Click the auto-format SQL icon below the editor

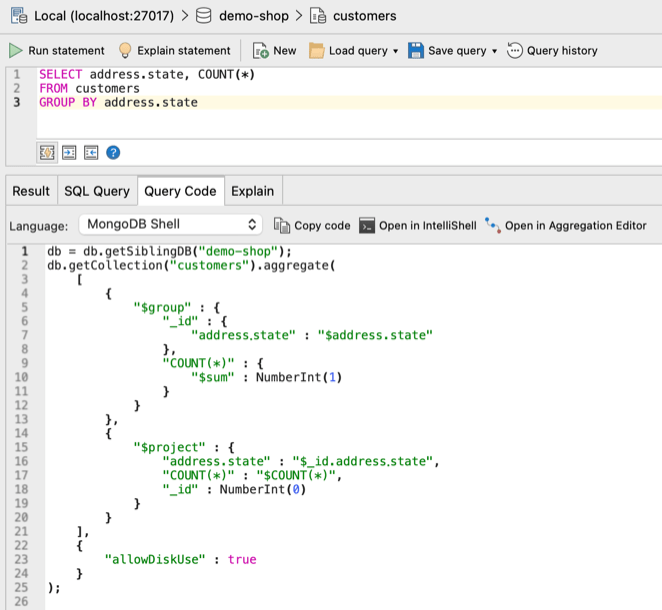pos(47,152)
